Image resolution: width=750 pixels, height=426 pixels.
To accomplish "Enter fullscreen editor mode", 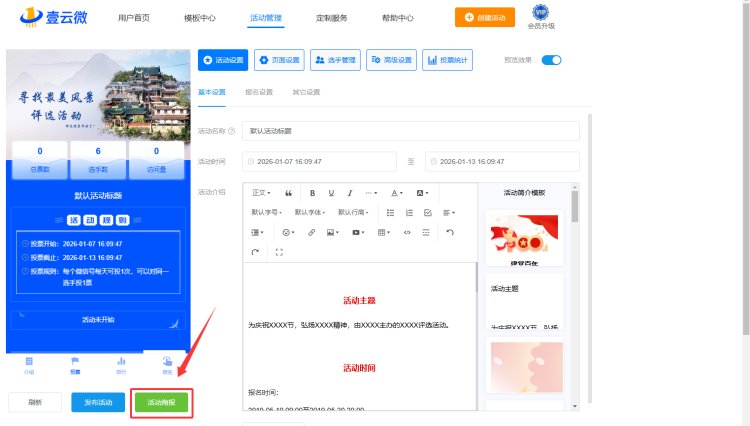I will [x=278, y=252].
